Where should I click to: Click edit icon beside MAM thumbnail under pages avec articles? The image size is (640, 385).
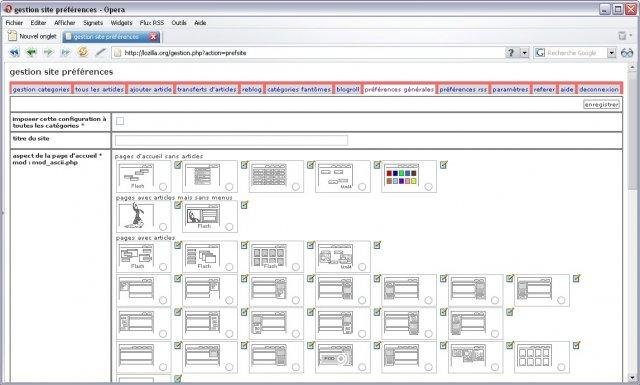coord(377,245)
